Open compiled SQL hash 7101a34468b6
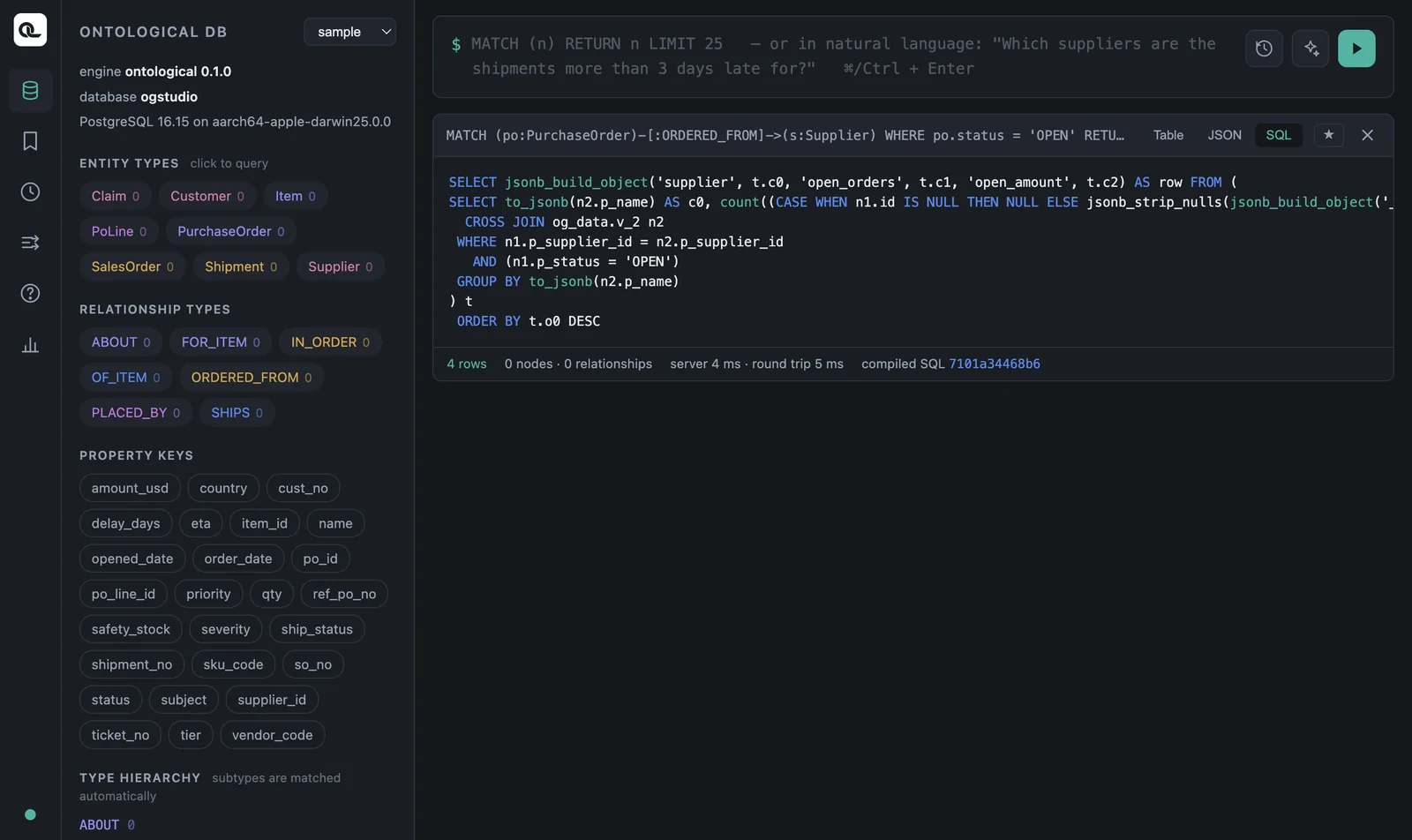 (x=994, y=364)
